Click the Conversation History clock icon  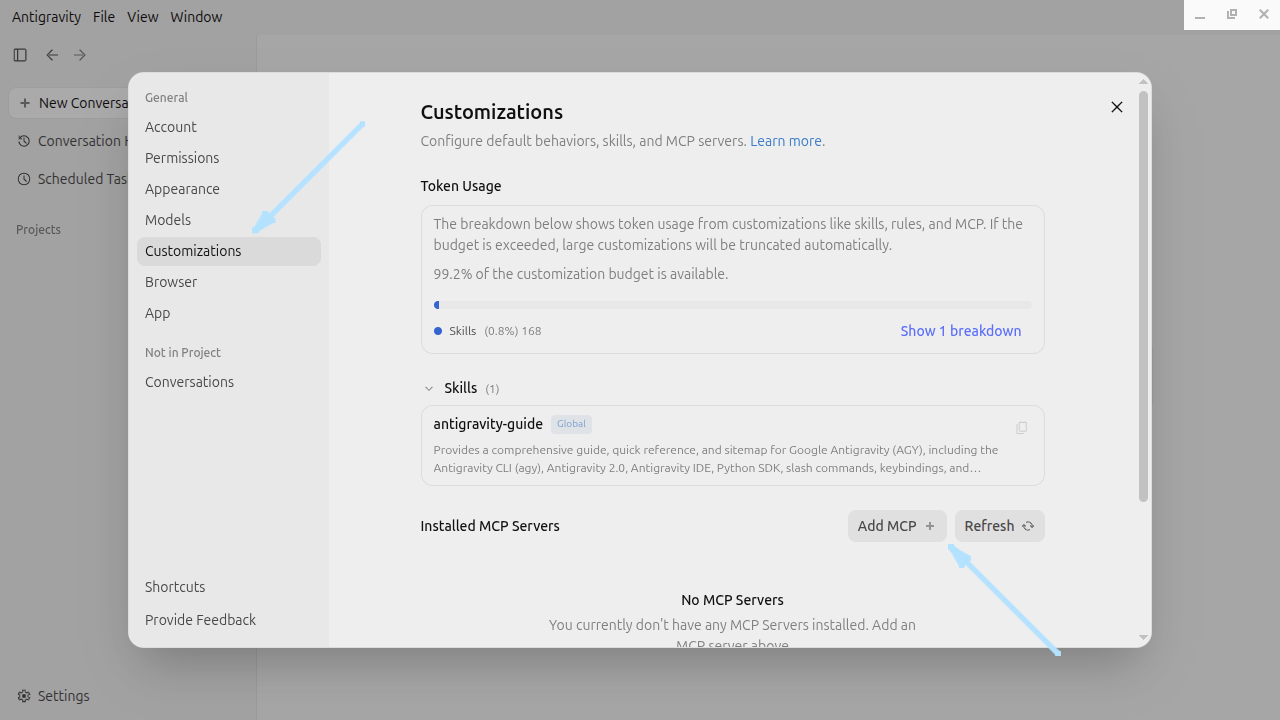(24, 141)
